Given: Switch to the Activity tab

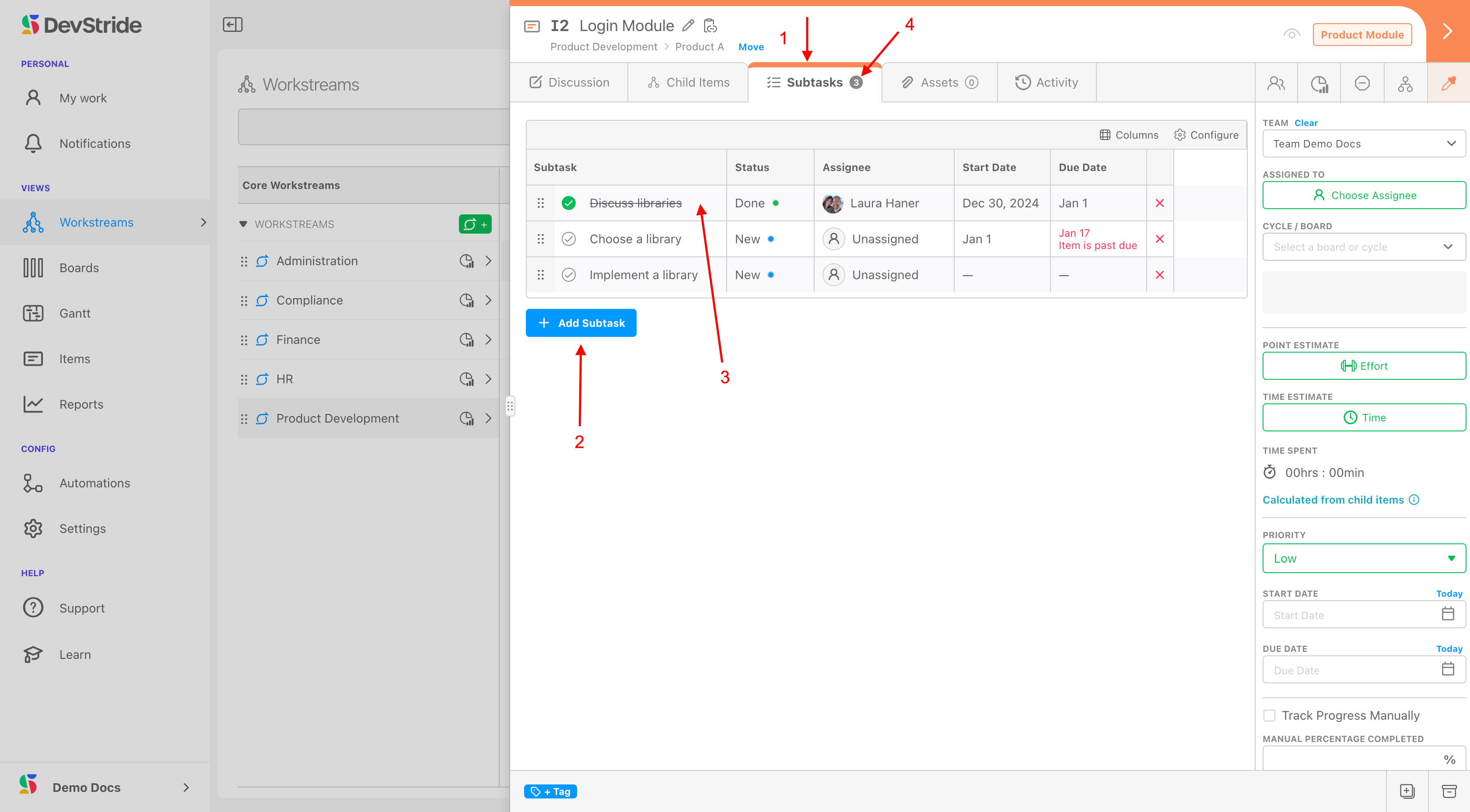Looking at the screenshot, I should 1046,83.
